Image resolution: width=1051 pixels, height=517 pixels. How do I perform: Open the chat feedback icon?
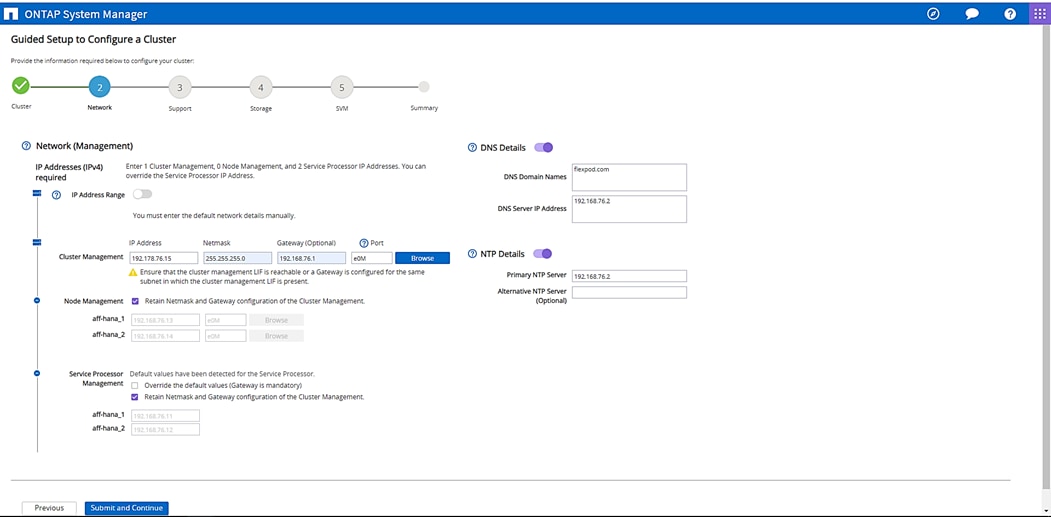click(x=972, y=14)
